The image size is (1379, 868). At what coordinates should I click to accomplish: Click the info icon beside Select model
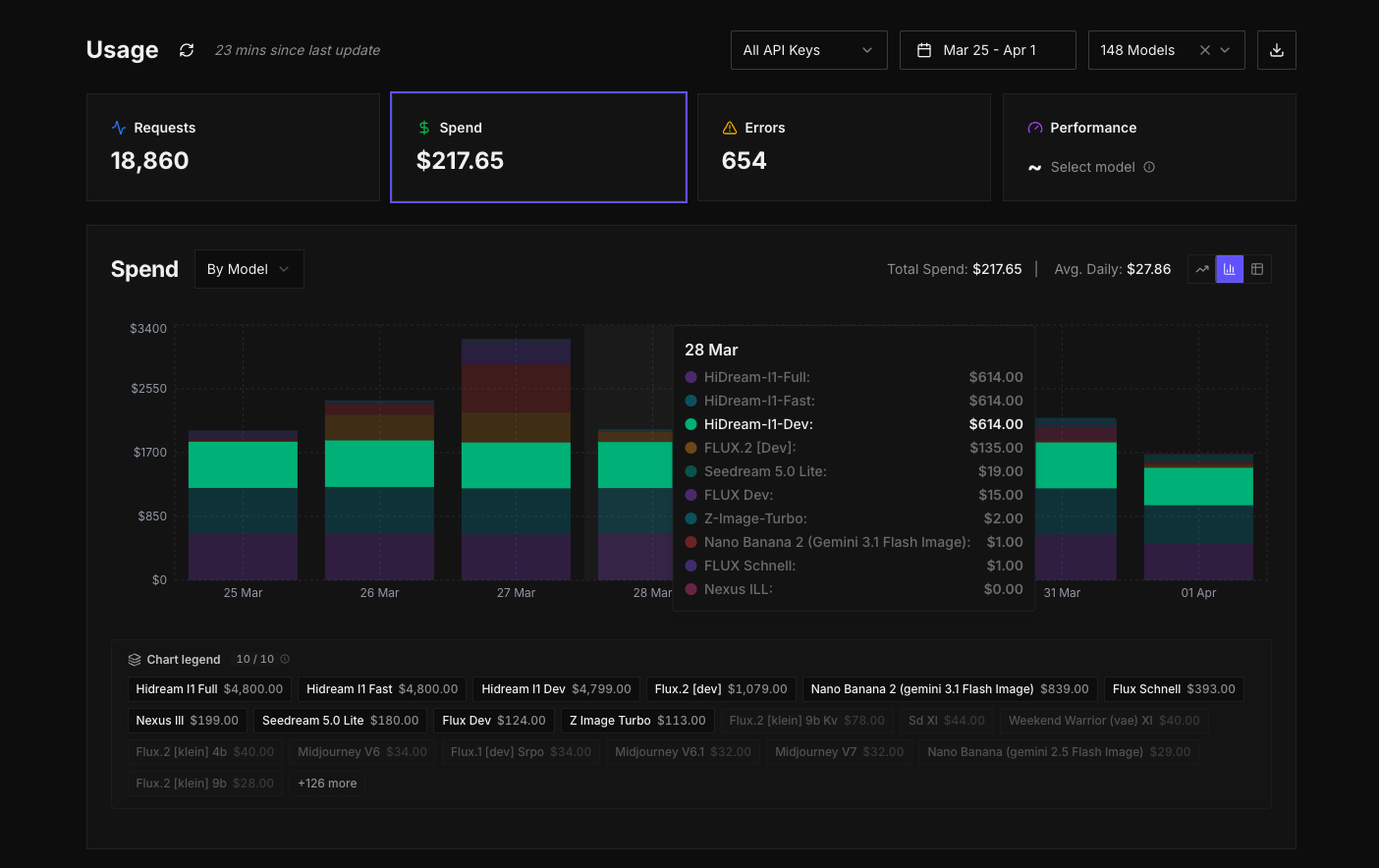[1149, 167]
